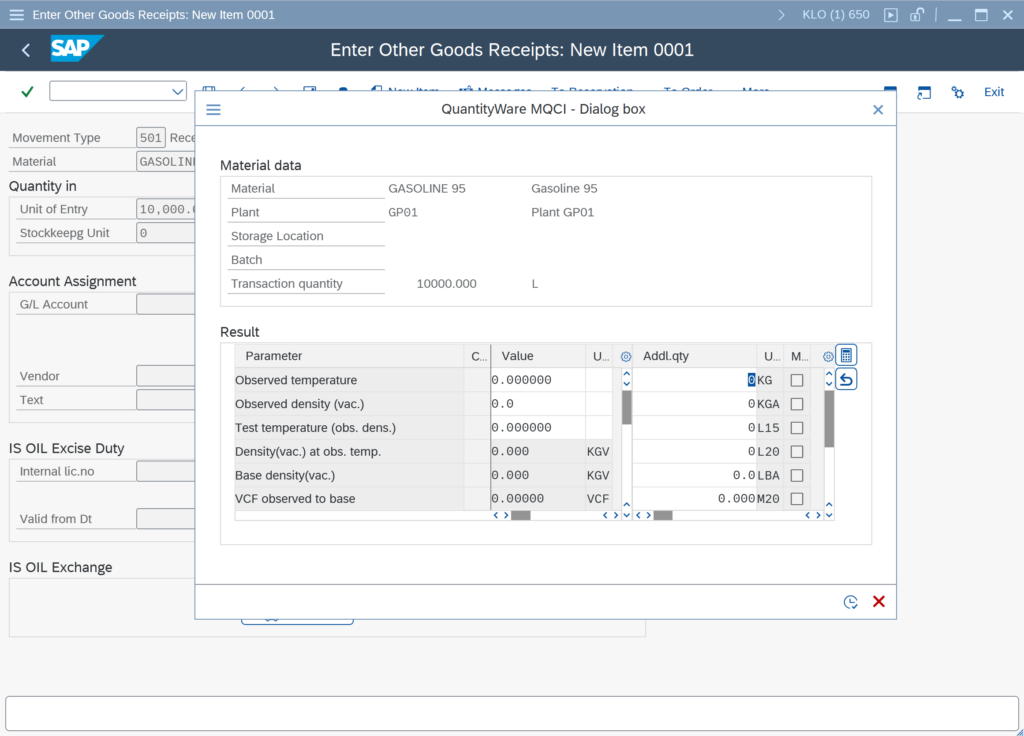Viewport: 1024px width, 736px height.
Task: Open the dialog box hamburger menu
Action: pos(214,109)
